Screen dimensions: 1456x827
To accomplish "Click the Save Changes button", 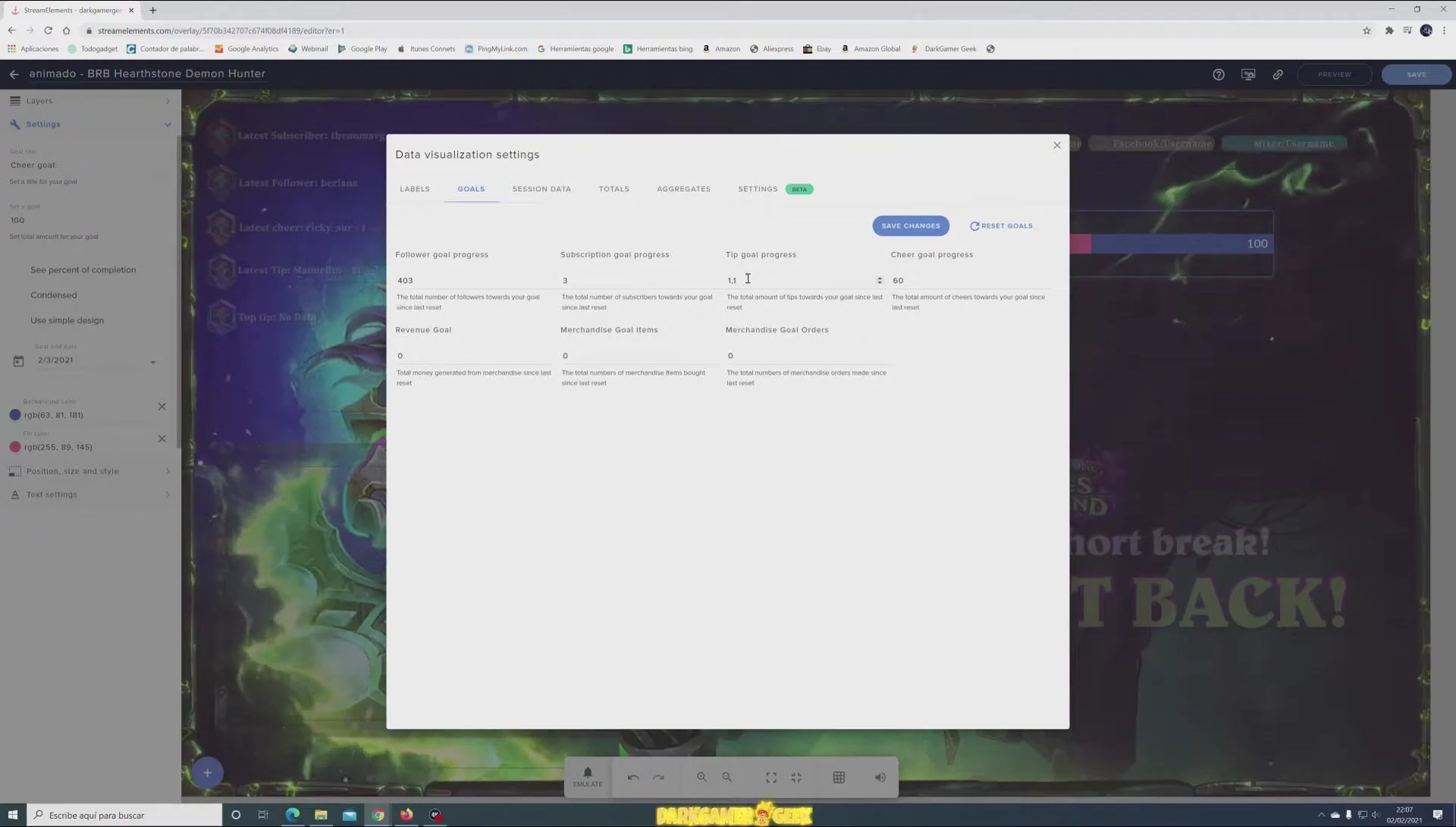I will click(x=911, y=226).
